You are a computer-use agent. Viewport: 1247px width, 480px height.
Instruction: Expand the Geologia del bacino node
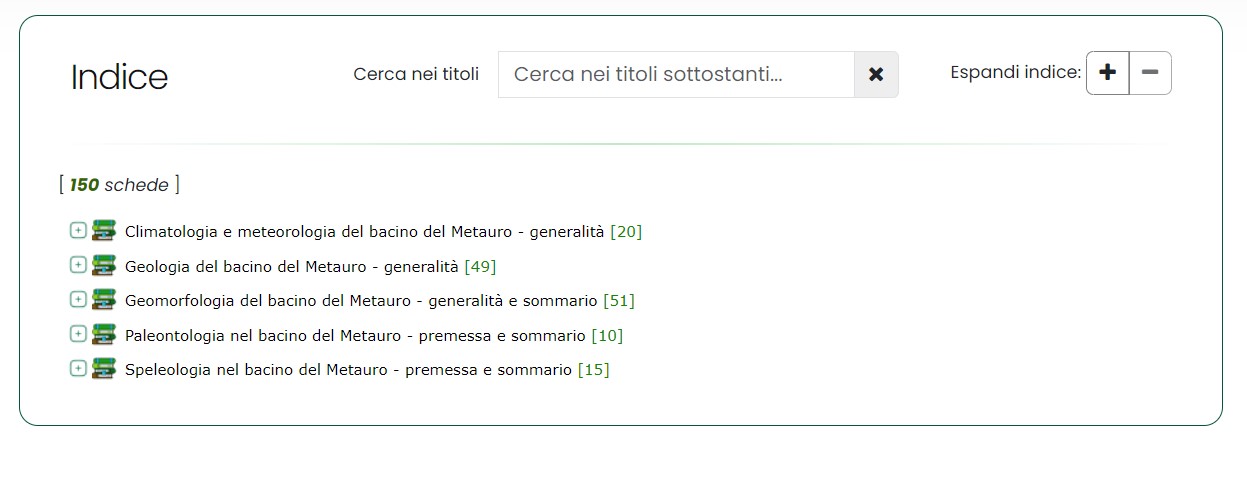(78, 265)
